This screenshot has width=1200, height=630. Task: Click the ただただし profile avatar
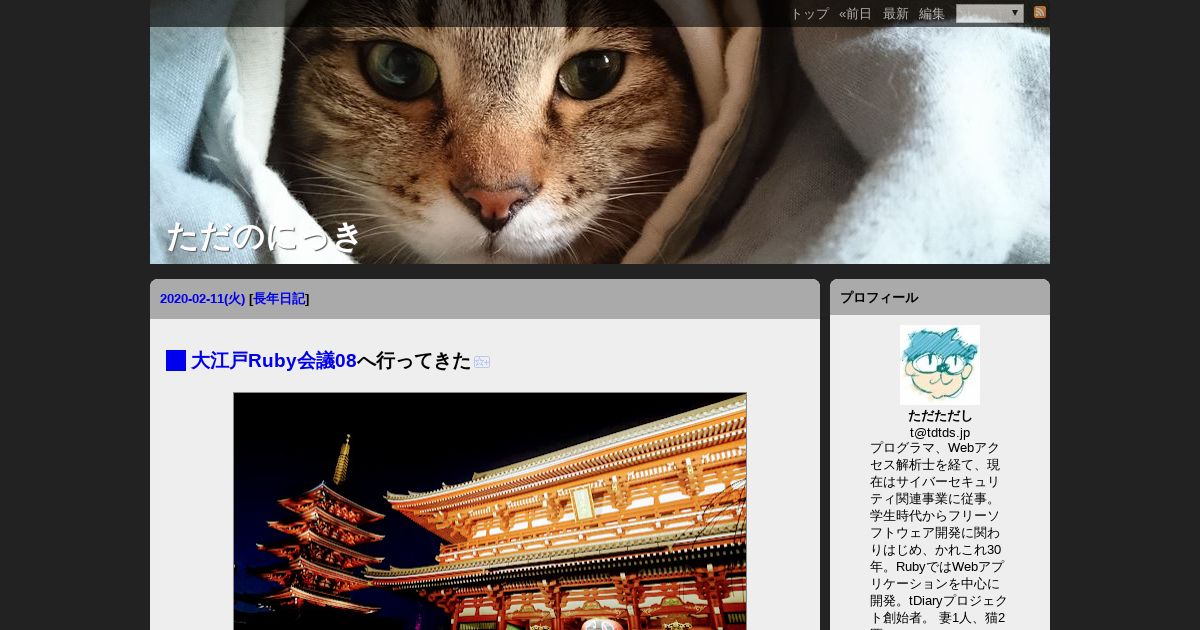[940, 365]
